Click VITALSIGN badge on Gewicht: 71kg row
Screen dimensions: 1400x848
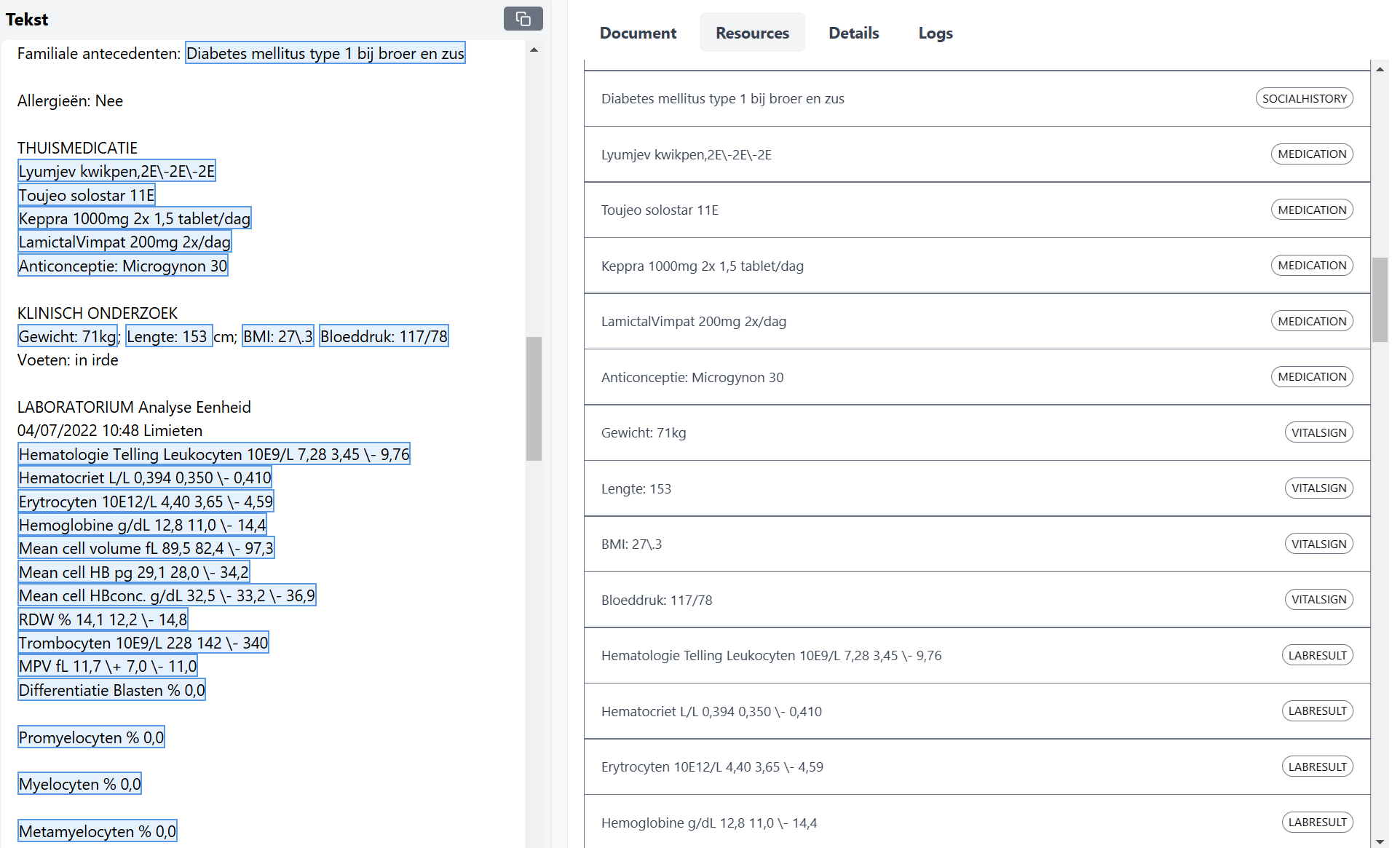[x=1318, y=433]
